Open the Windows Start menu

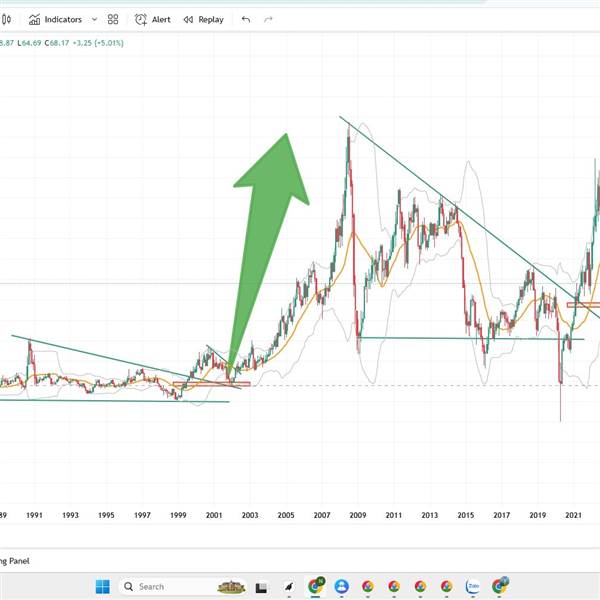(103, 587)
